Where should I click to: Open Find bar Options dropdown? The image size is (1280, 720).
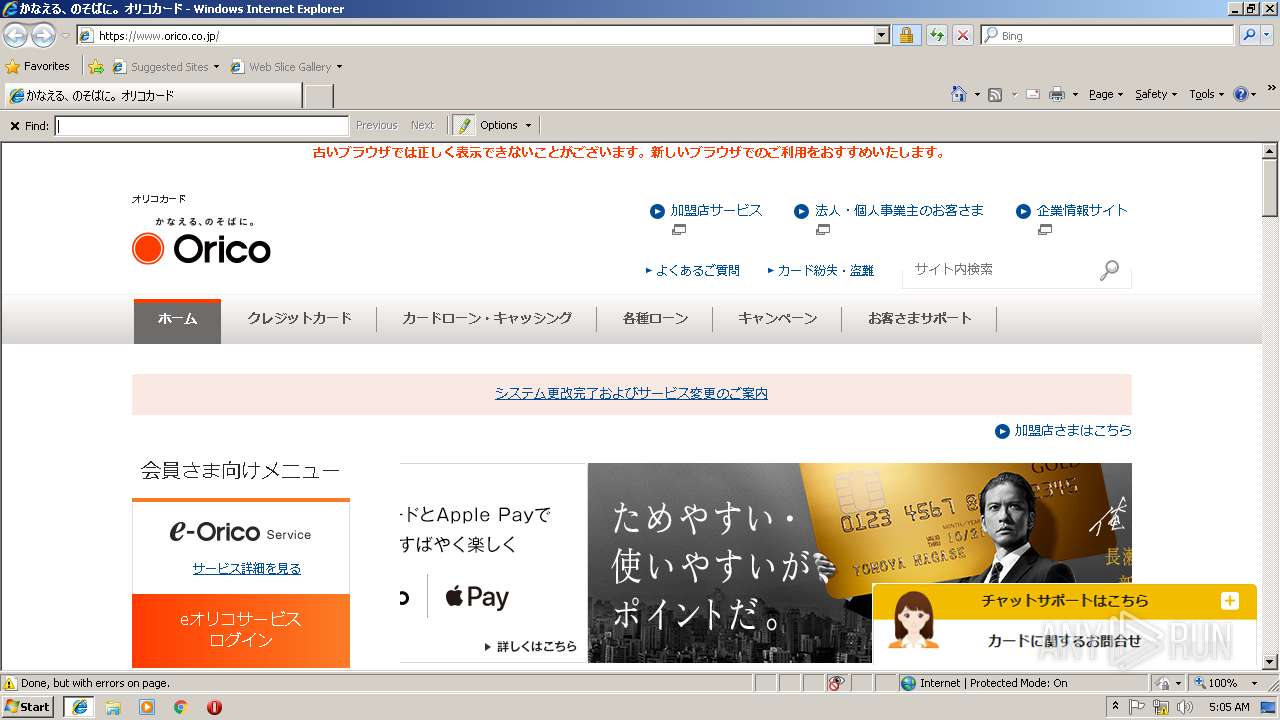(505, 125)
